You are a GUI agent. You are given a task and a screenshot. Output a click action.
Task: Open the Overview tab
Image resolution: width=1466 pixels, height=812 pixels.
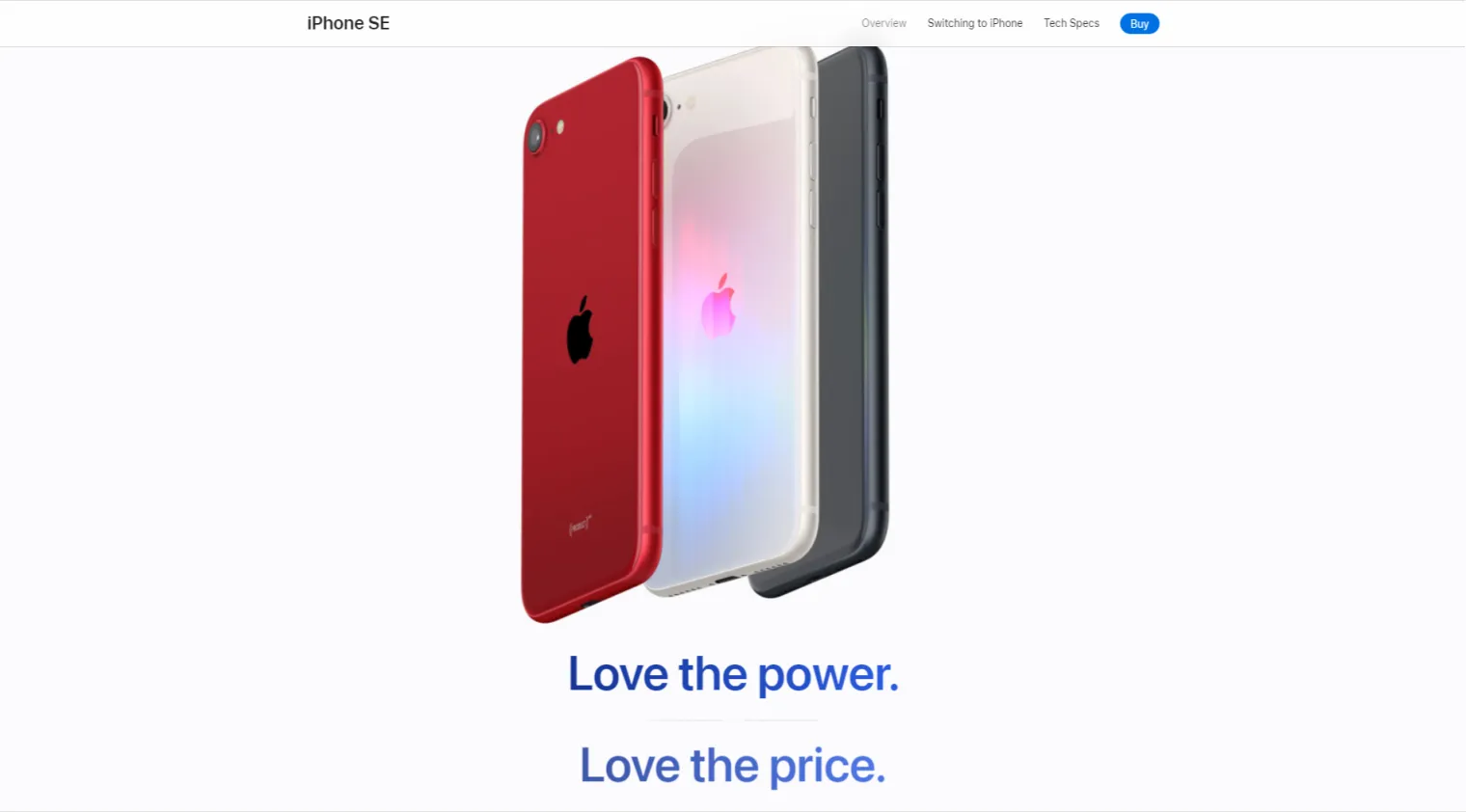[x=883, y=23]
